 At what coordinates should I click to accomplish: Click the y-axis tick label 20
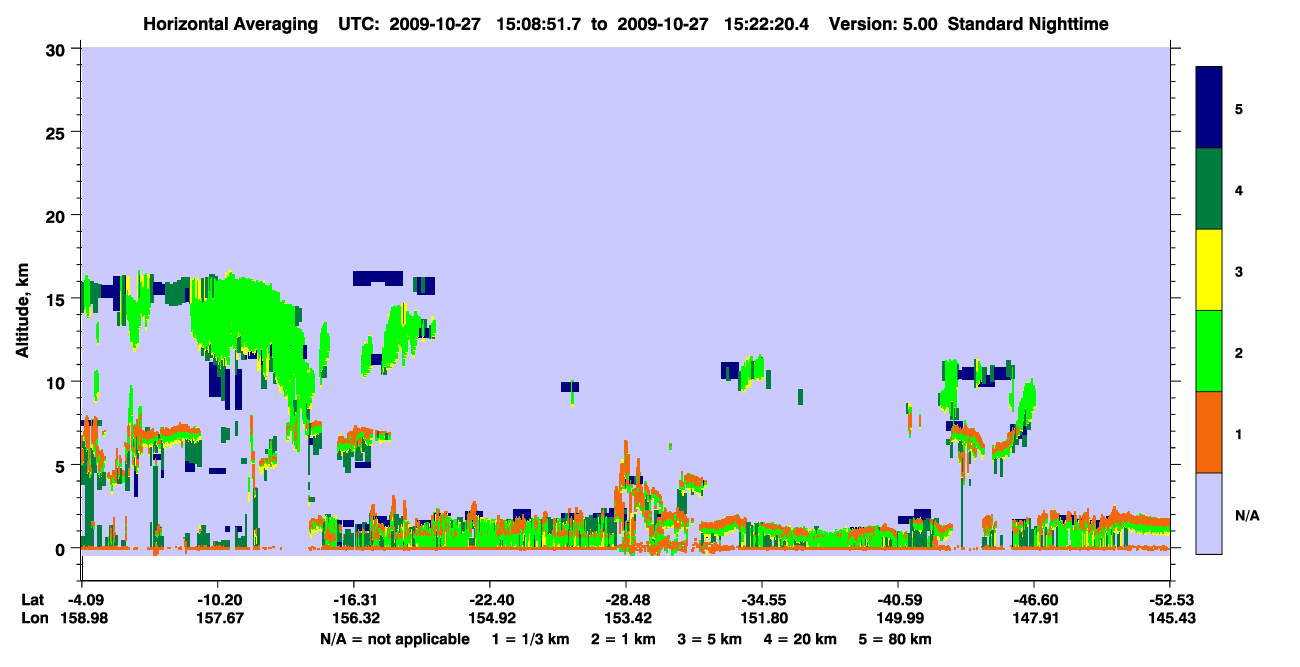58,215
